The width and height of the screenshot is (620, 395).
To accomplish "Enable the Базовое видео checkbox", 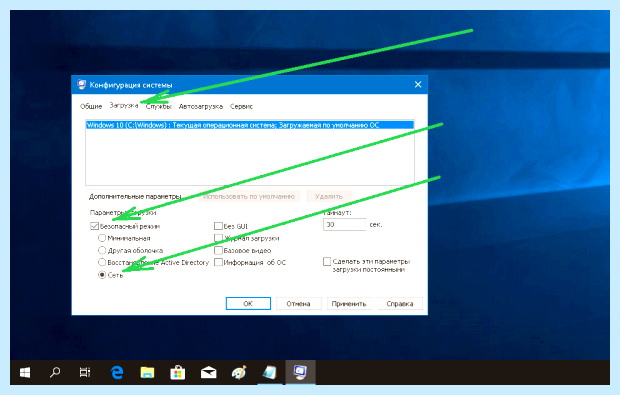I will pos(218,250).
